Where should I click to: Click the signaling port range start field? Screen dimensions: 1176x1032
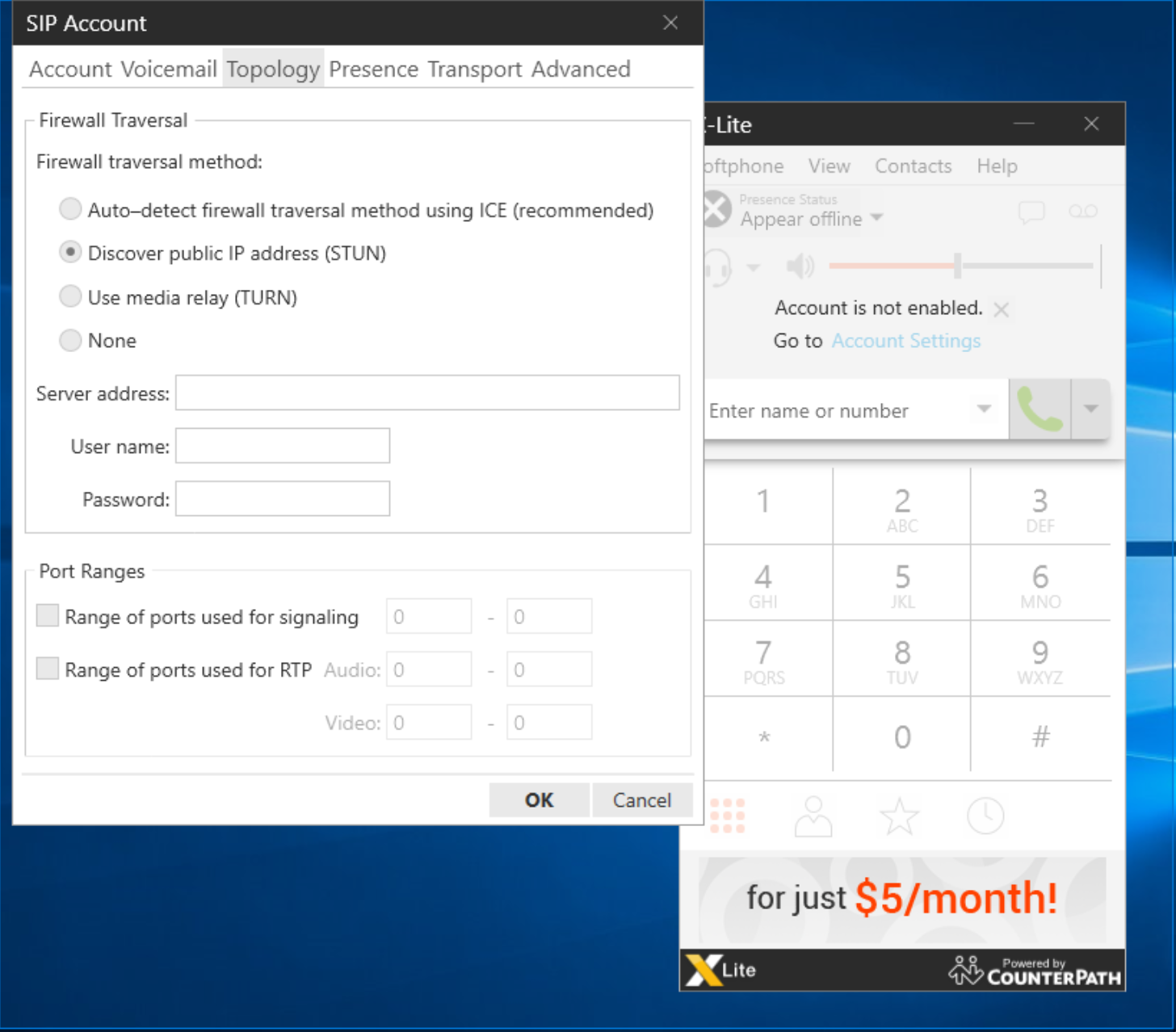point(429,616)
